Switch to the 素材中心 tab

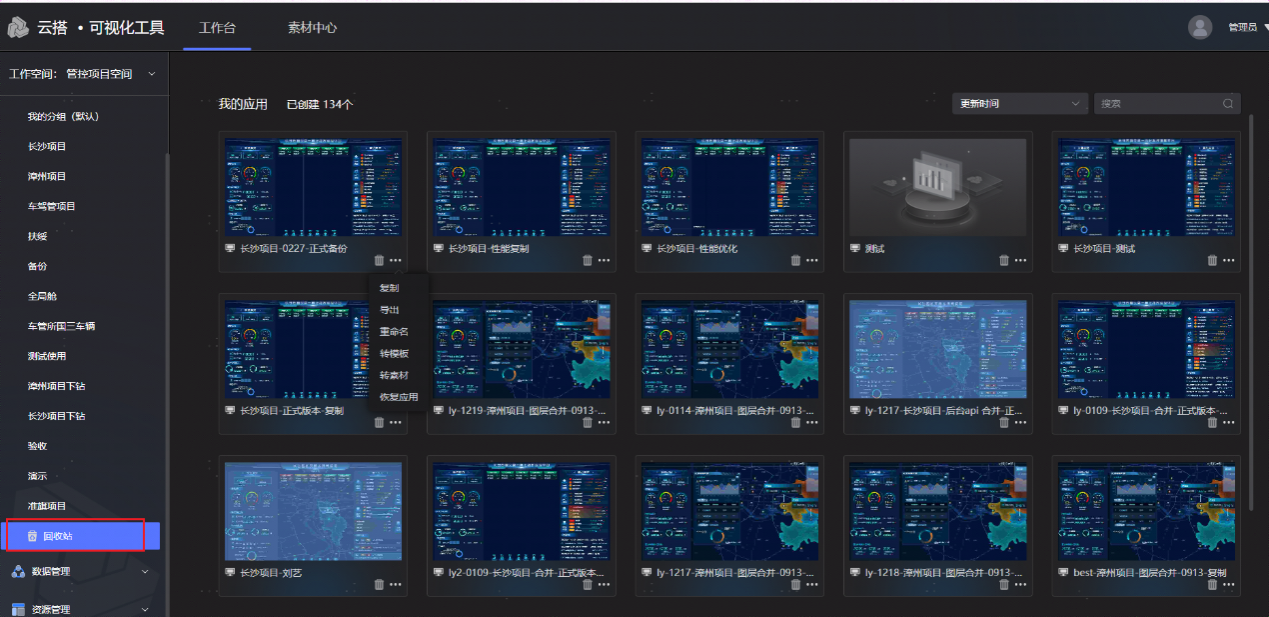point(312,28)
